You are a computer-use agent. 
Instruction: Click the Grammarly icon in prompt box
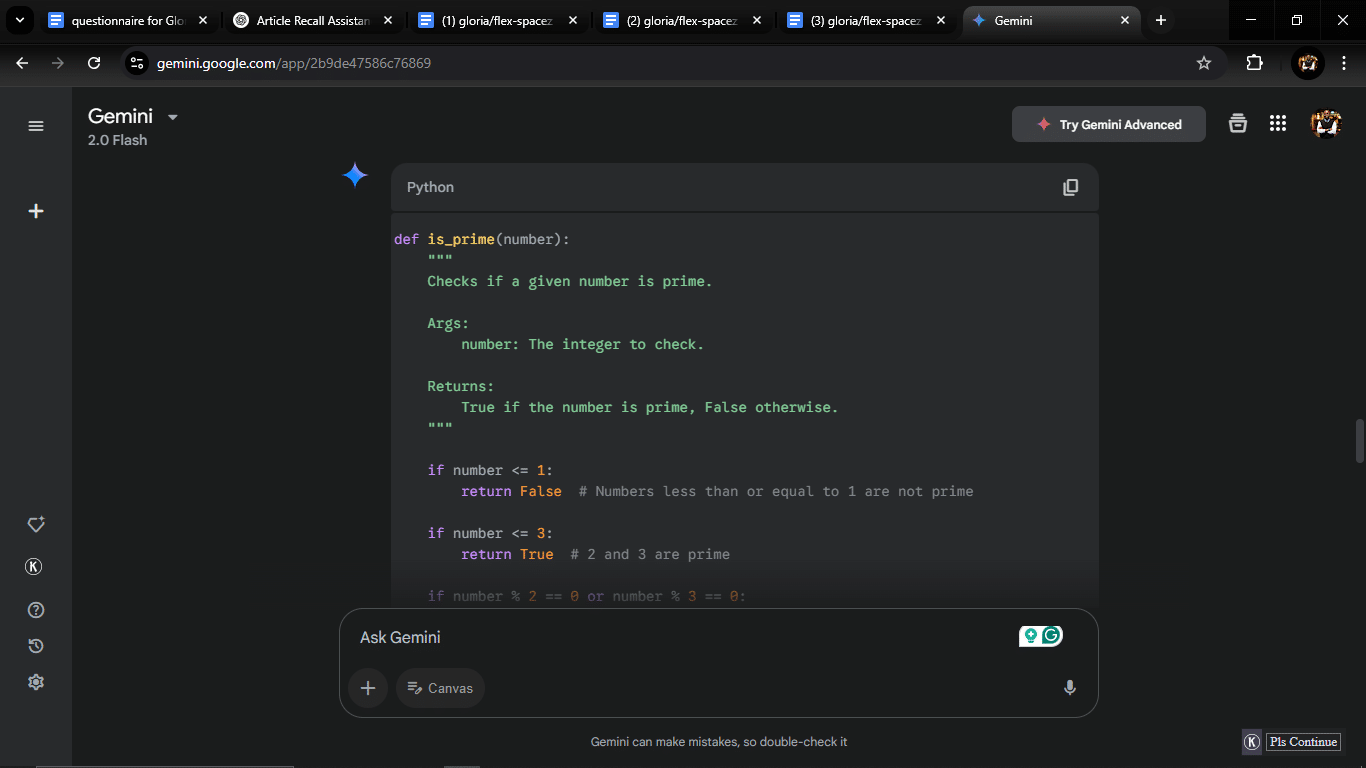click(1051, 635)
